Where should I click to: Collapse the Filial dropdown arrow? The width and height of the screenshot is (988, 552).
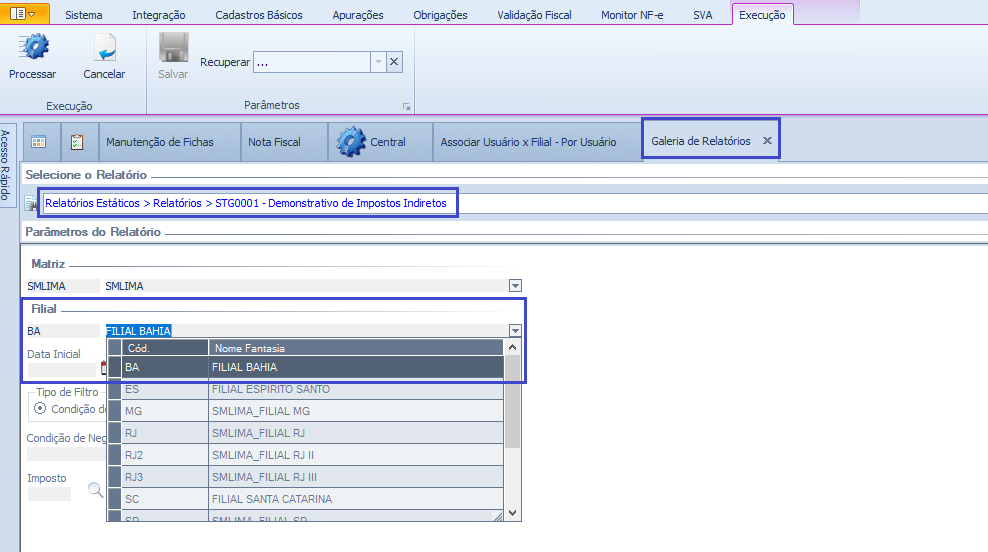point(515,331)
